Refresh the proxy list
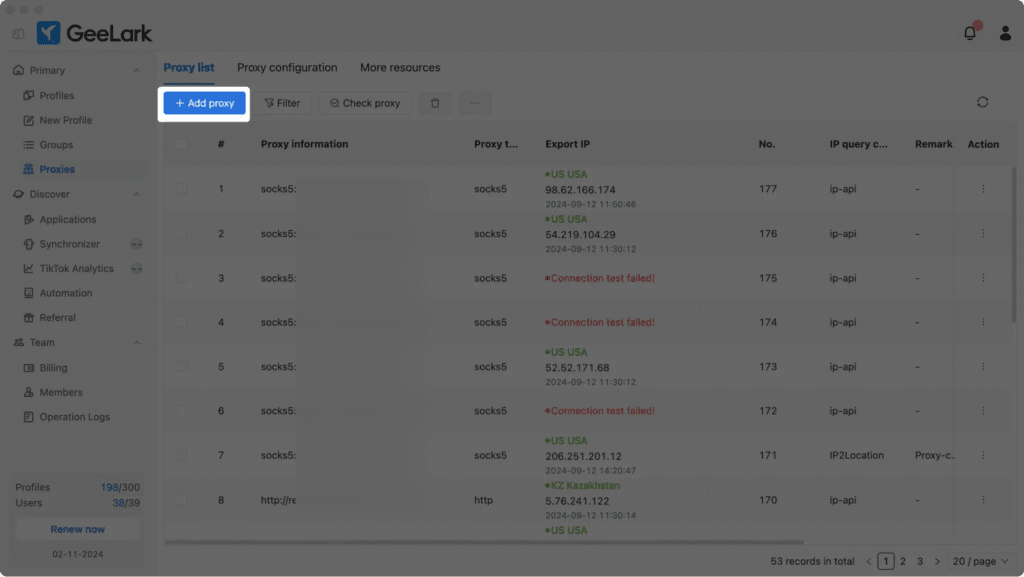 point(982,102)
